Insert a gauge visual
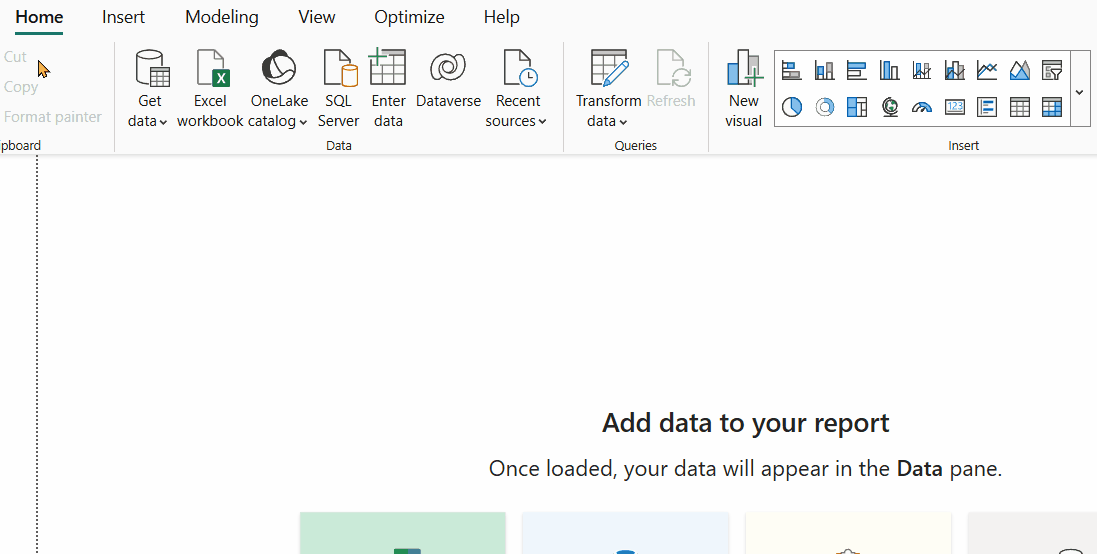1097x554 pixels. point(922,107)
